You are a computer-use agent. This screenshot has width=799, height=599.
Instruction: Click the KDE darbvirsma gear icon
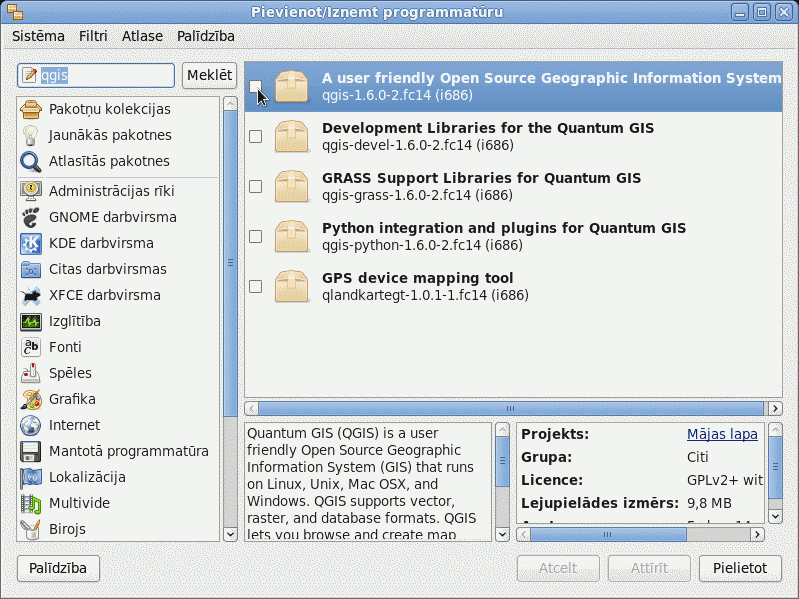coord(31,243)
